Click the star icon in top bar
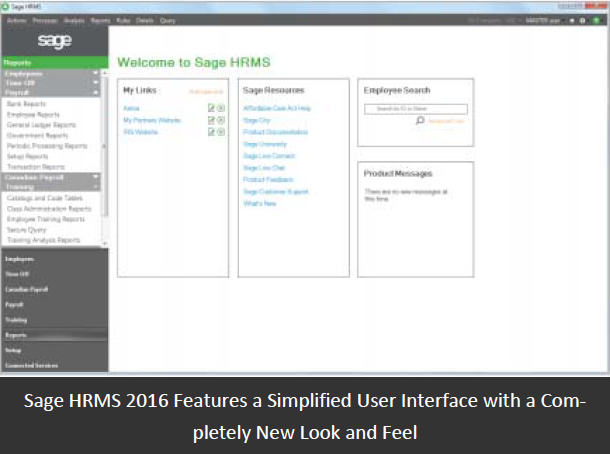The width and height of the screenshot is (610, 454). tap(572, 20)
